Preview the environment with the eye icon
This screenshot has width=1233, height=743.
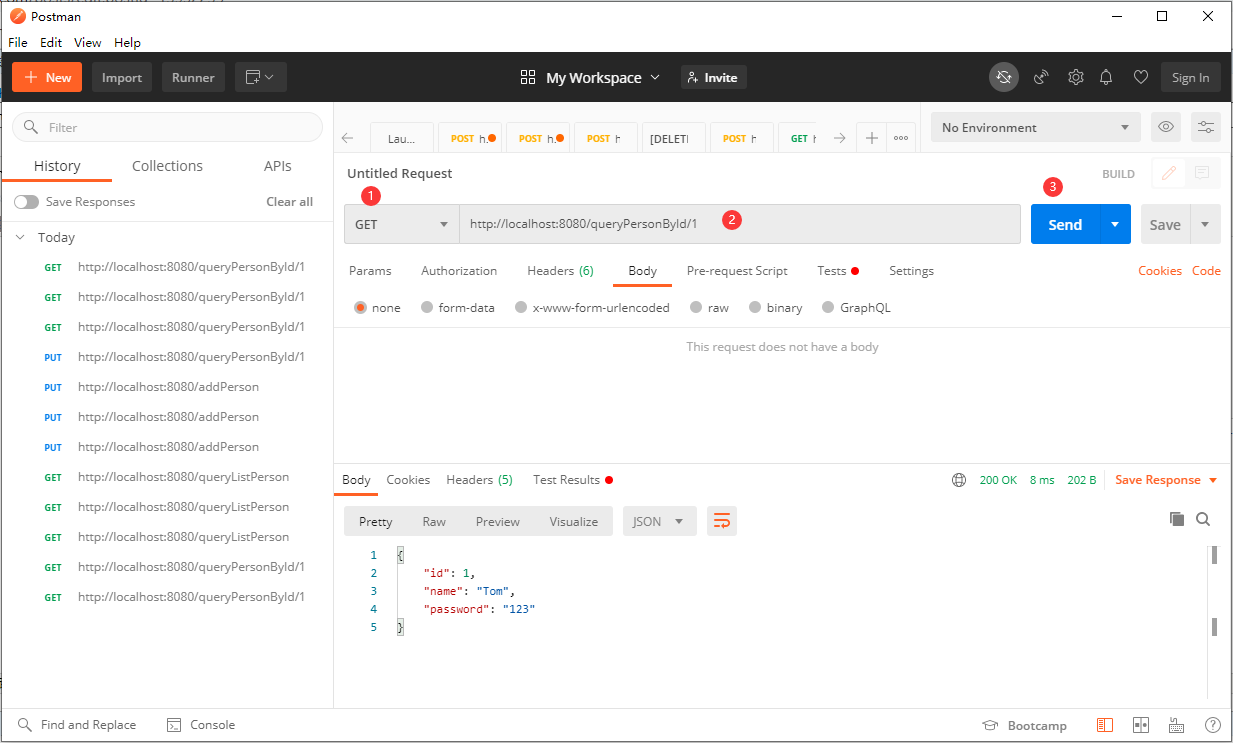pos(1165,127)
